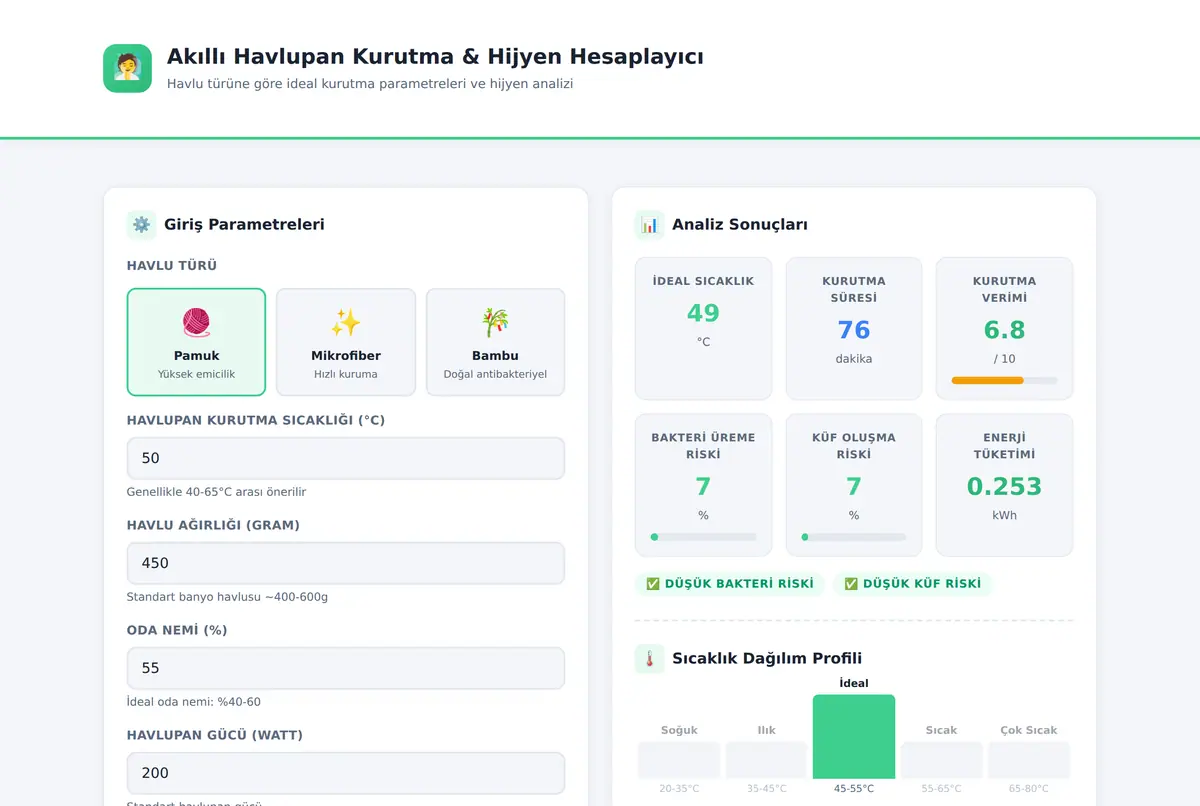Click the 49 °C ideal temperature value

point(703,313)
